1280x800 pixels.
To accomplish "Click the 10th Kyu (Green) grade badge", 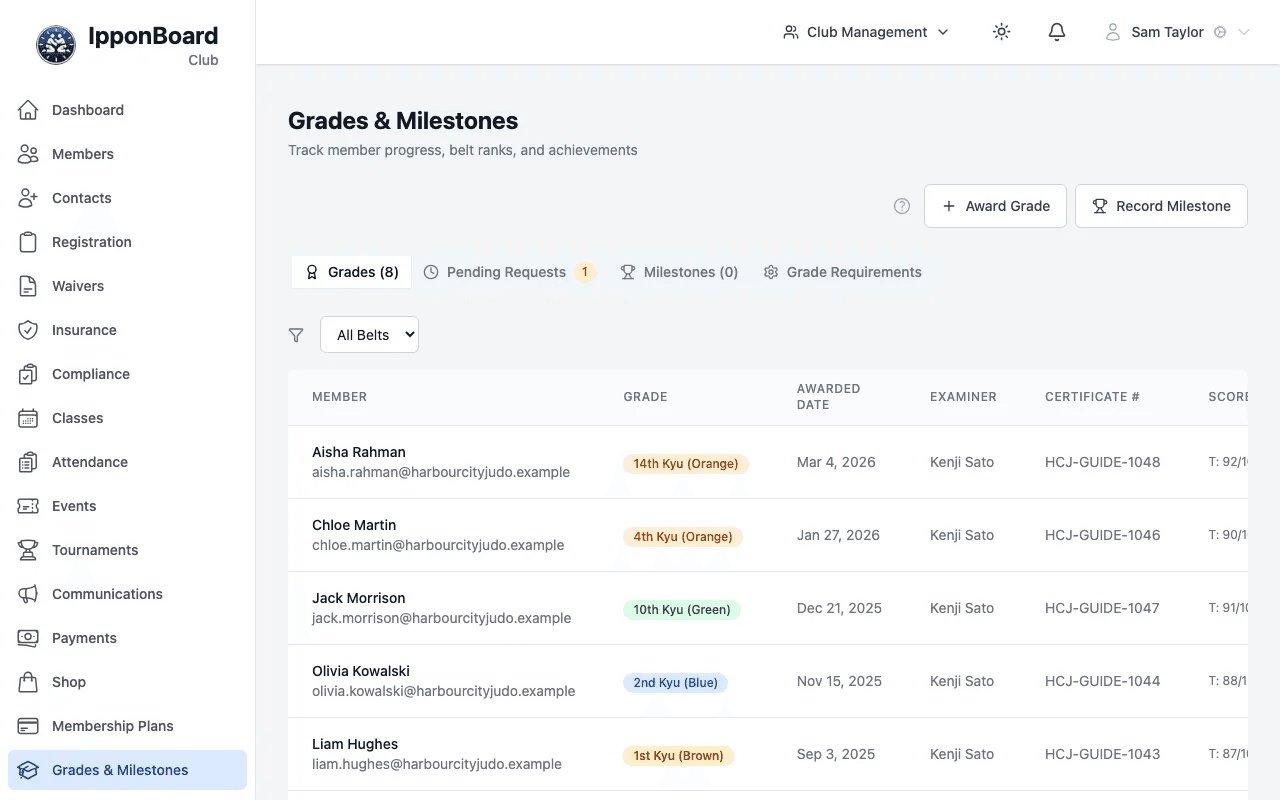I will point(682,609).
